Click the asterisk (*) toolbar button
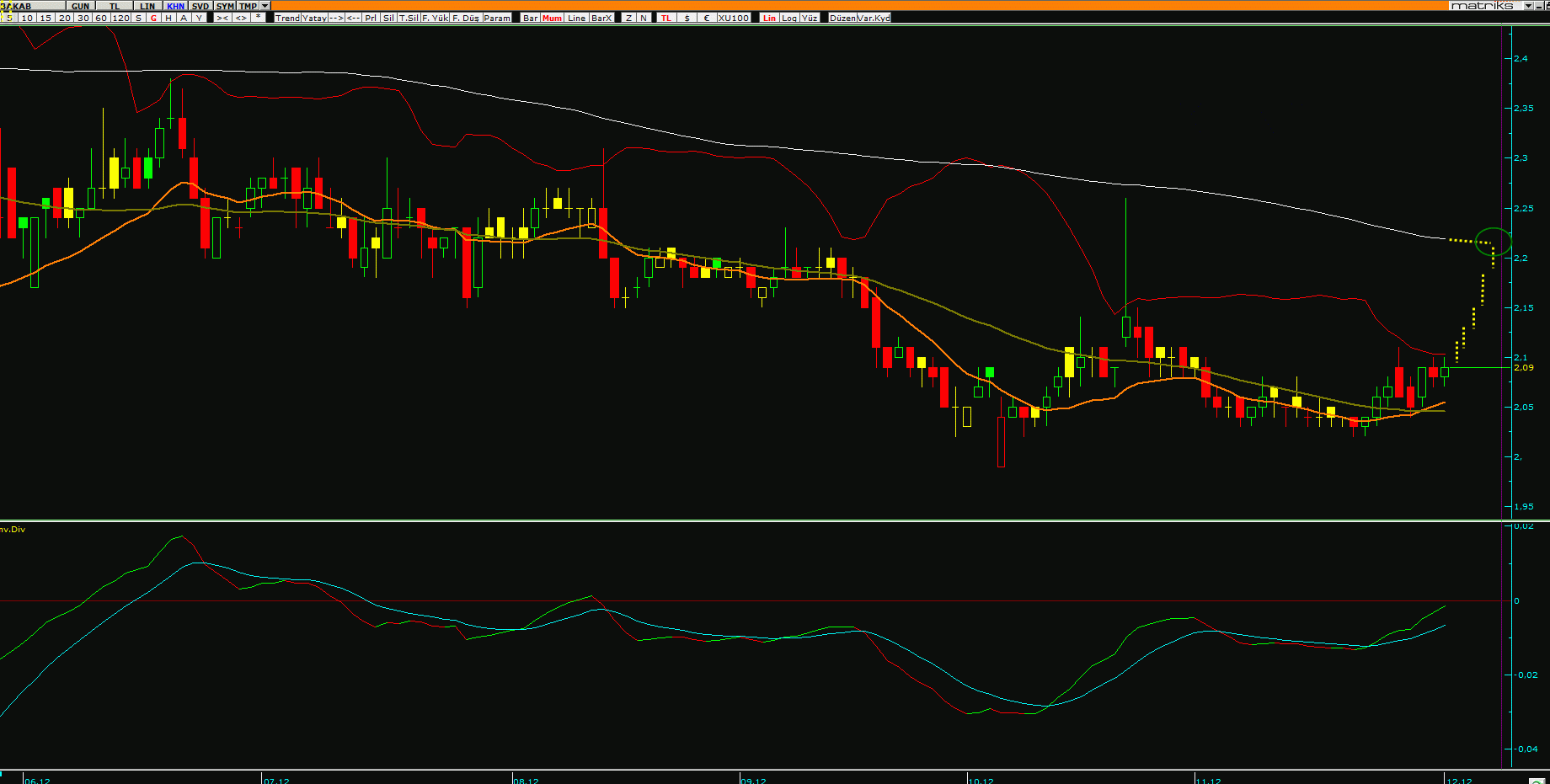1550x784 pixels. click(x=259, y=18)
